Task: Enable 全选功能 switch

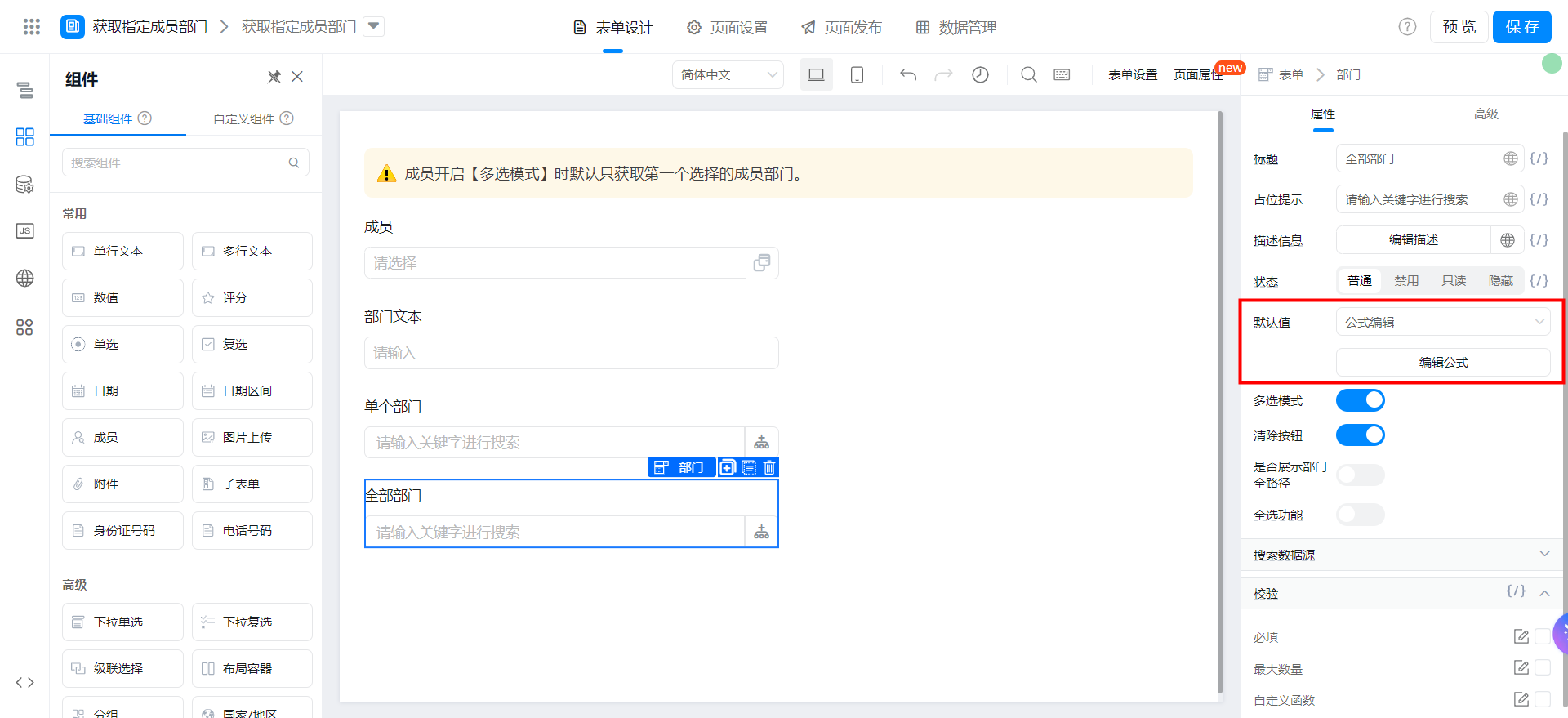Action: tap(1361, 514)
